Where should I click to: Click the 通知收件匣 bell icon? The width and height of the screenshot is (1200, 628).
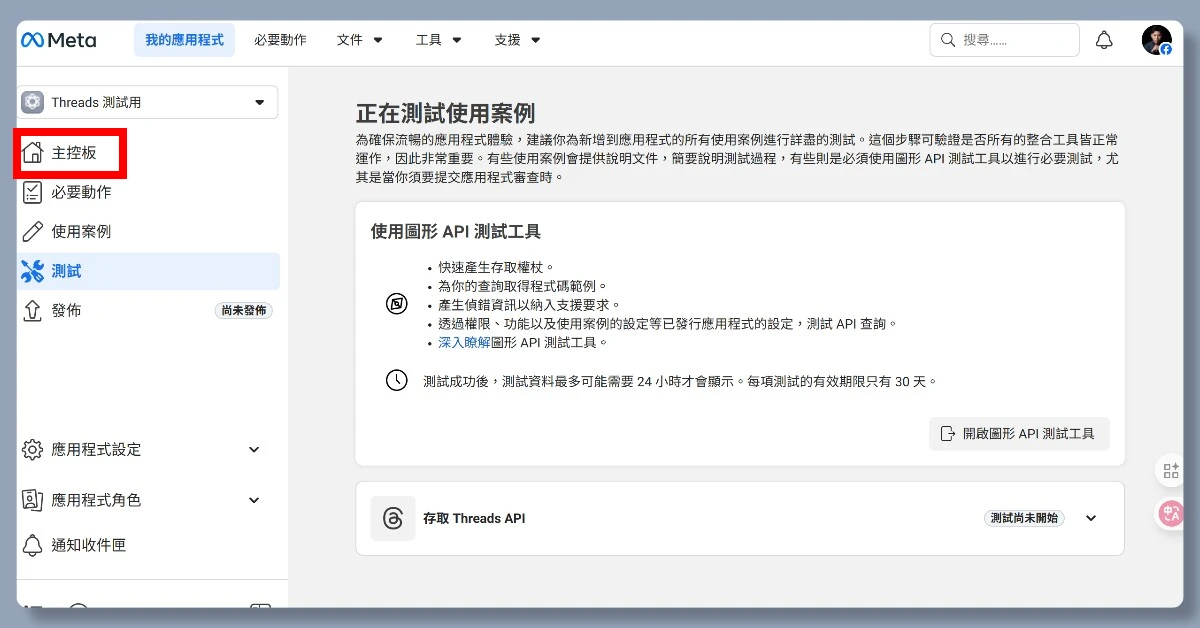[x=33, y=545]
